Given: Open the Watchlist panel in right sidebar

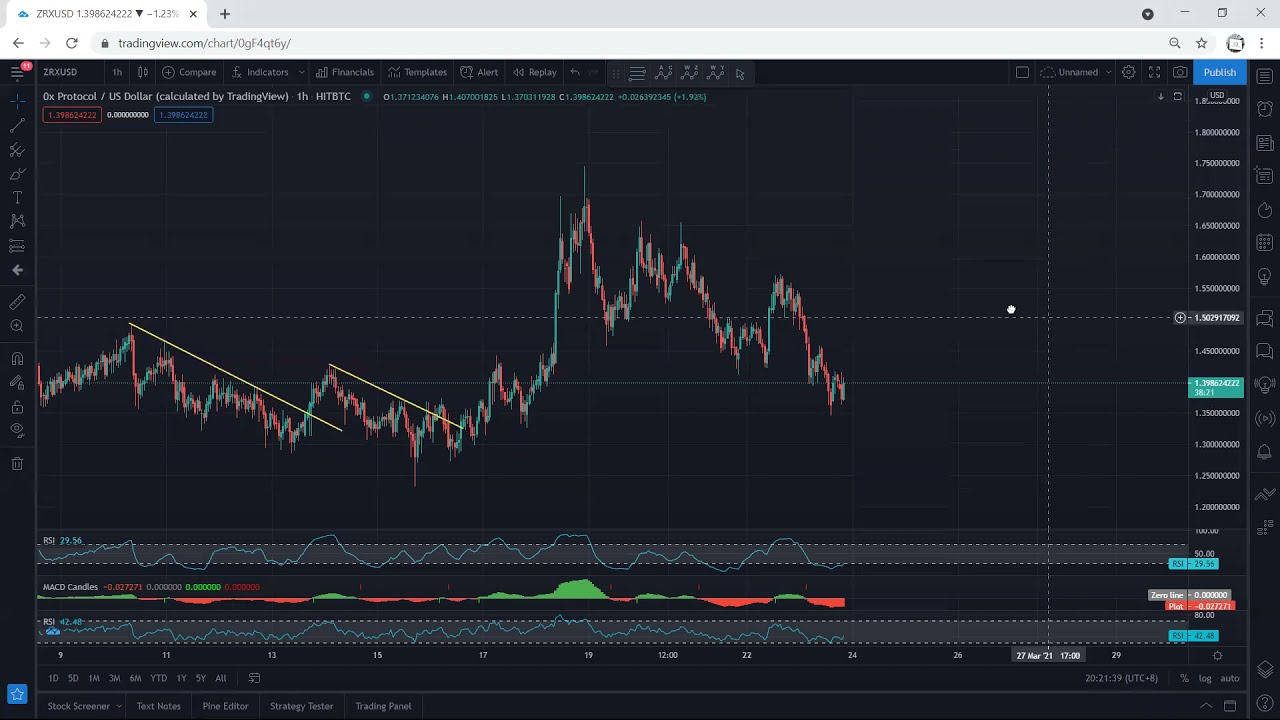Looking at the screenshot, I should pyautogui.click(x=1265, y=76).
